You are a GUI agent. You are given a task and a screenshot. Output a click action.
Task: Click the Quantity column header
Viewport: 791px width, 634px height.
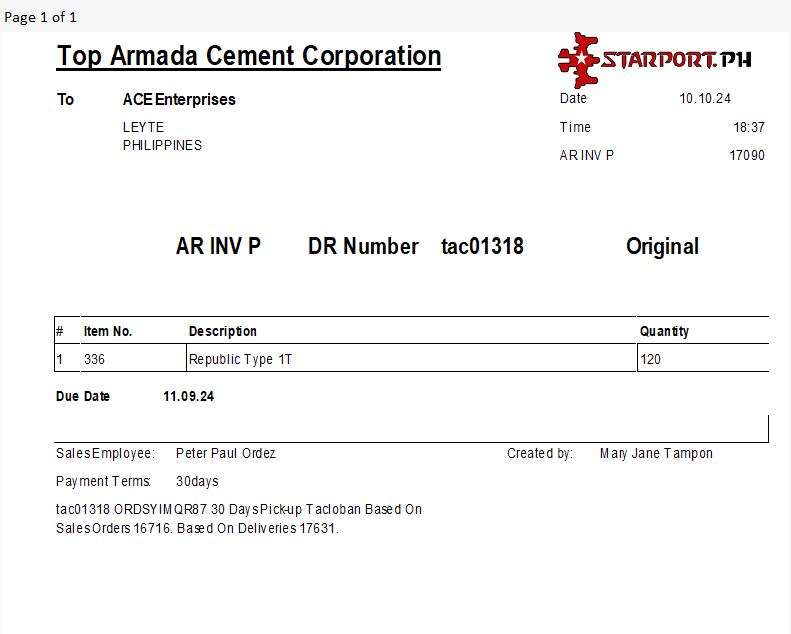[664, 331]
